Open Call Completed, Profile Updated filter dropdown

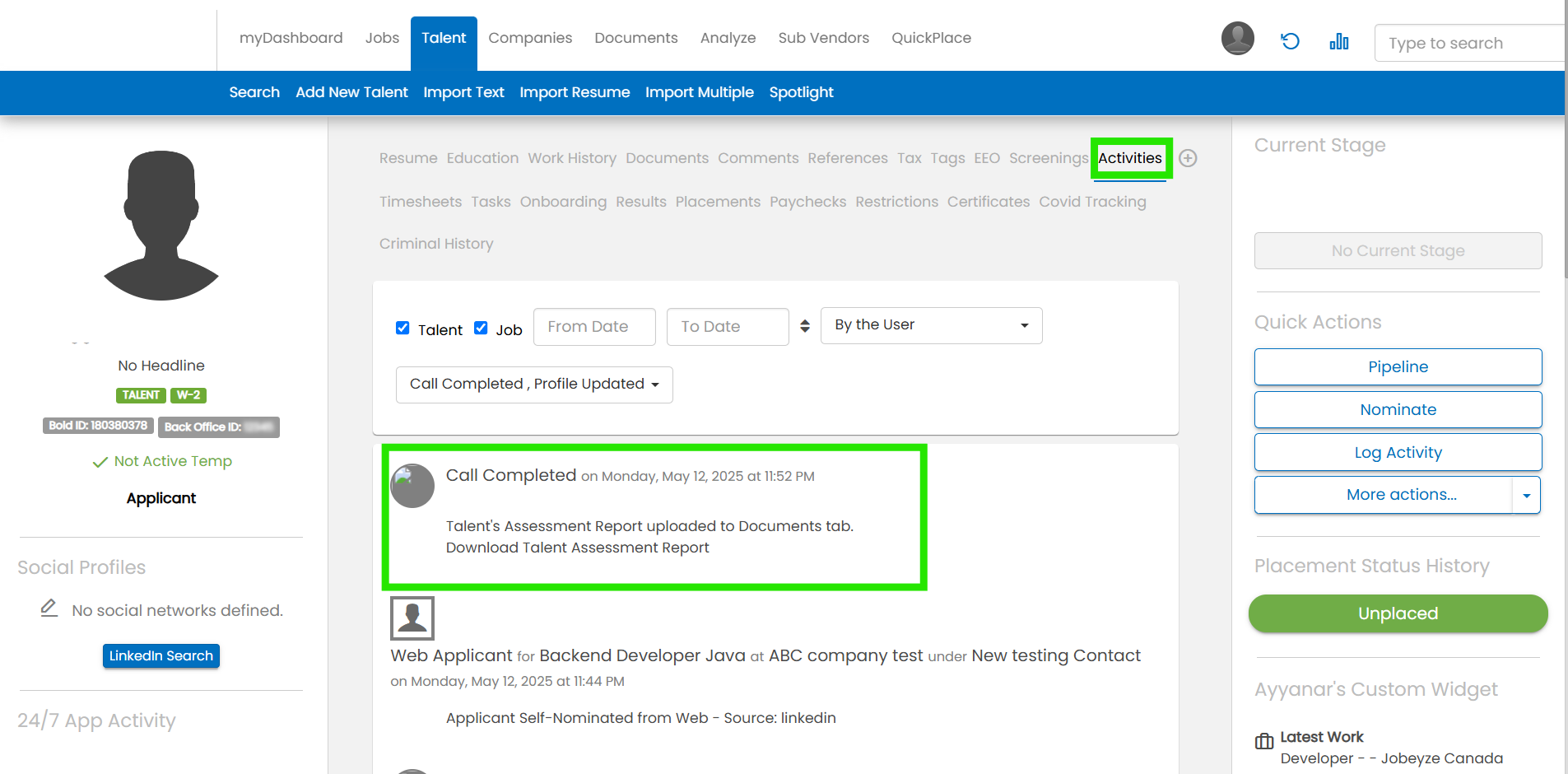pyautogui.click(x=534, y=385)
